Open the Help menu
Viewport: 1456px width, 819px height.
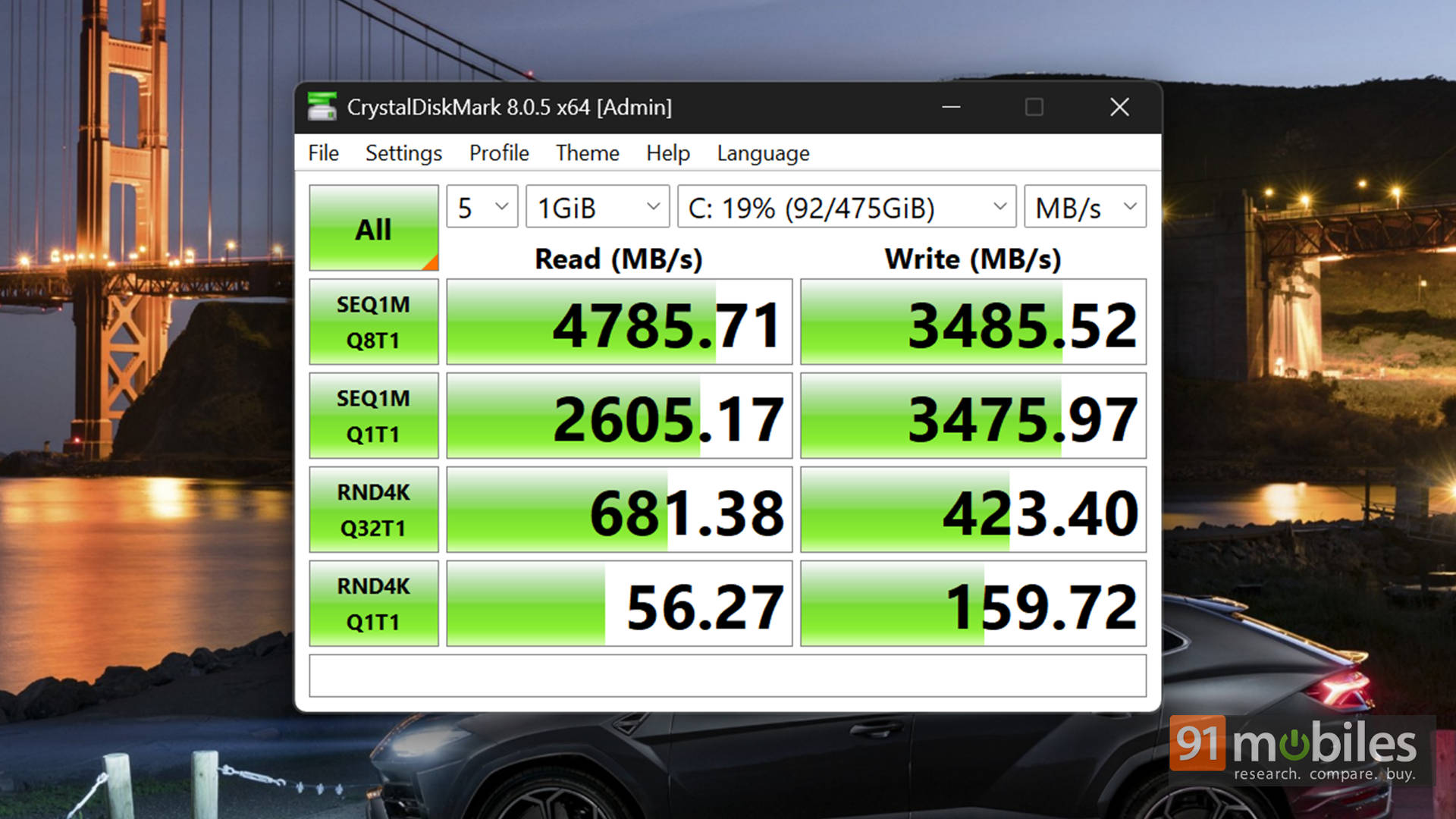point(667,153)
